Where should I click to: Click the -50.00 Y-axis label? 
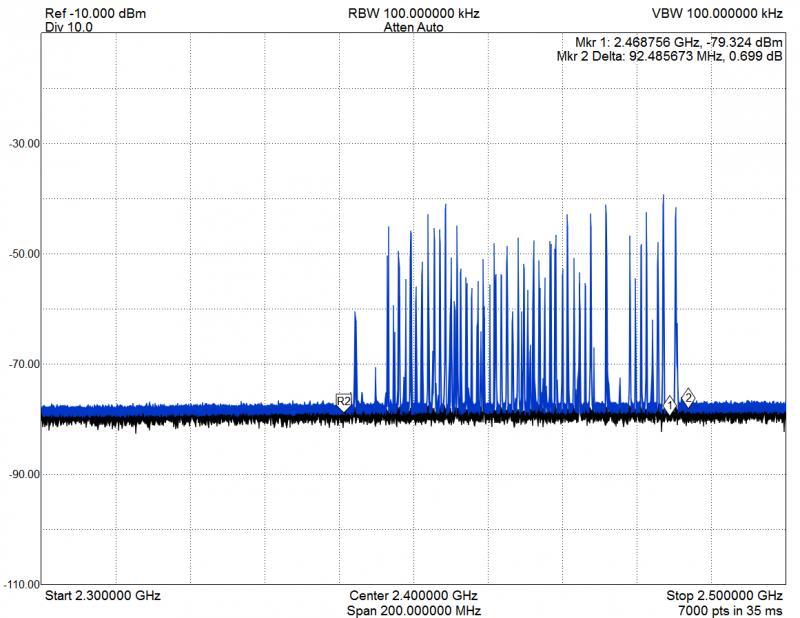(x=23, y=253)
